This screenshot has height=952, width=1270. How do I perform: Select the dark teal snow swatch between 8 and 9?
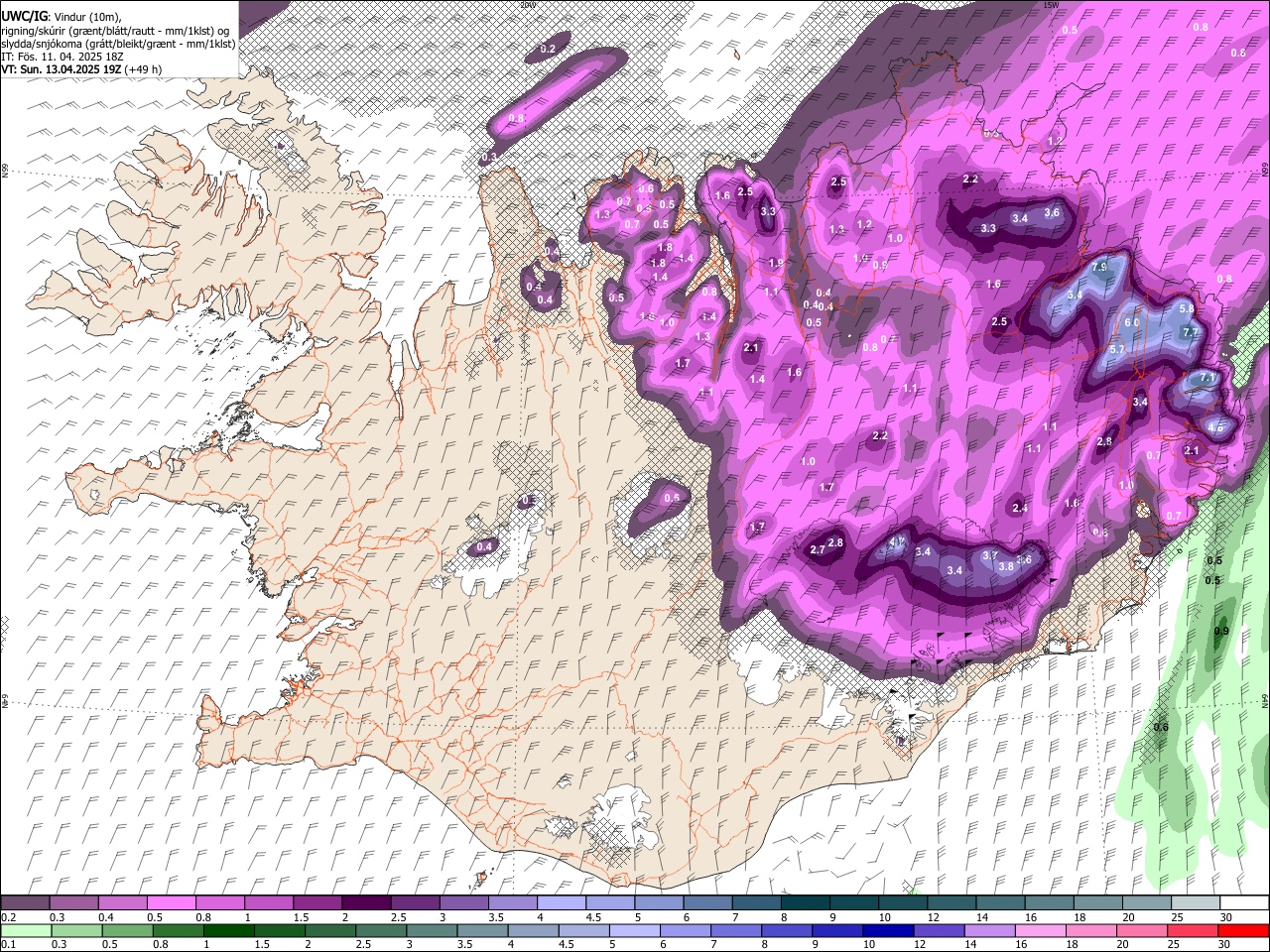click(x=804, y=902)
